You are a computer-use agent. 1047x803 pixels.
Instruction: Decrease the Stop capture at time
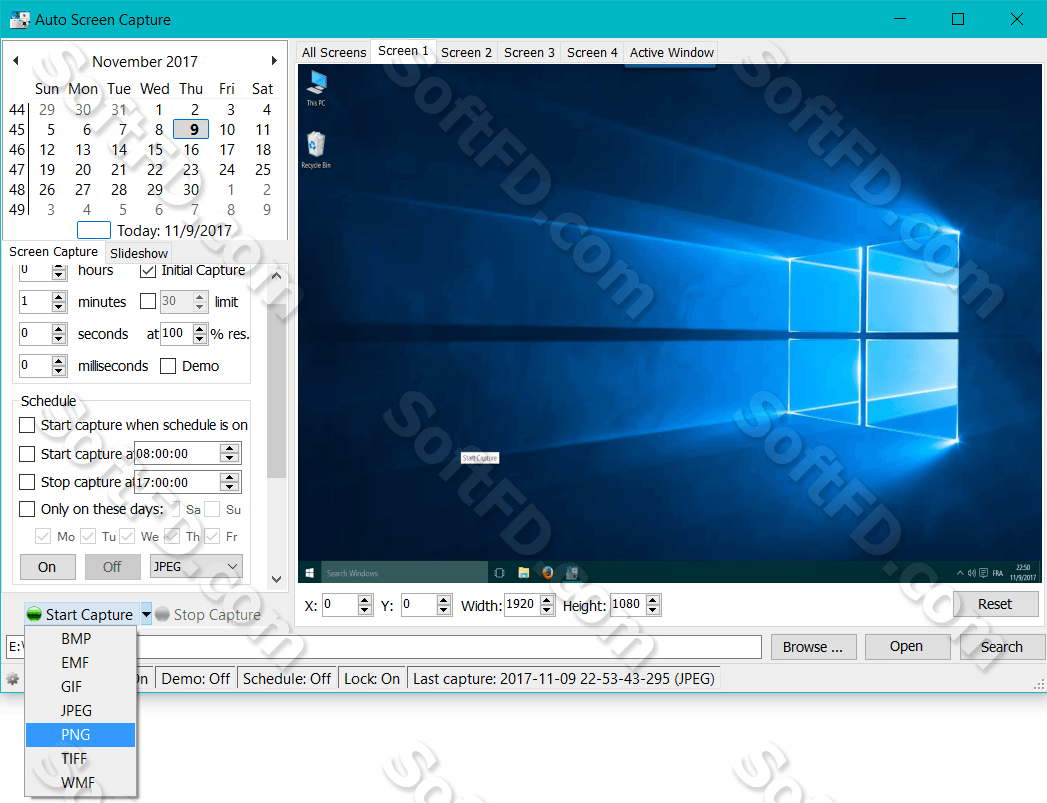point(230,487)
